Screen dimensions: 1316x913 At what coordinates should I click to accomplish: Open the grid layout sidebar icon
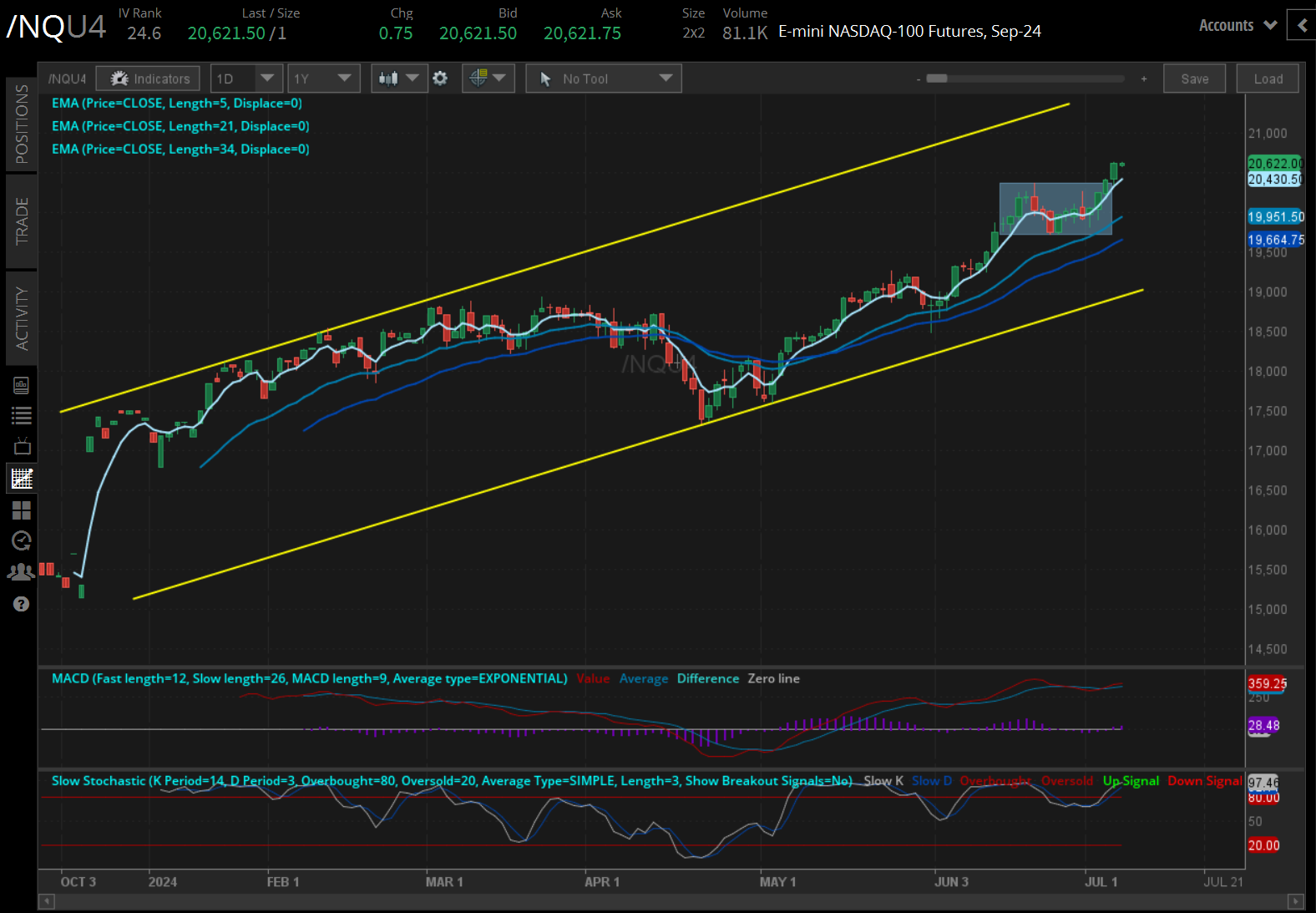(22, 510)
